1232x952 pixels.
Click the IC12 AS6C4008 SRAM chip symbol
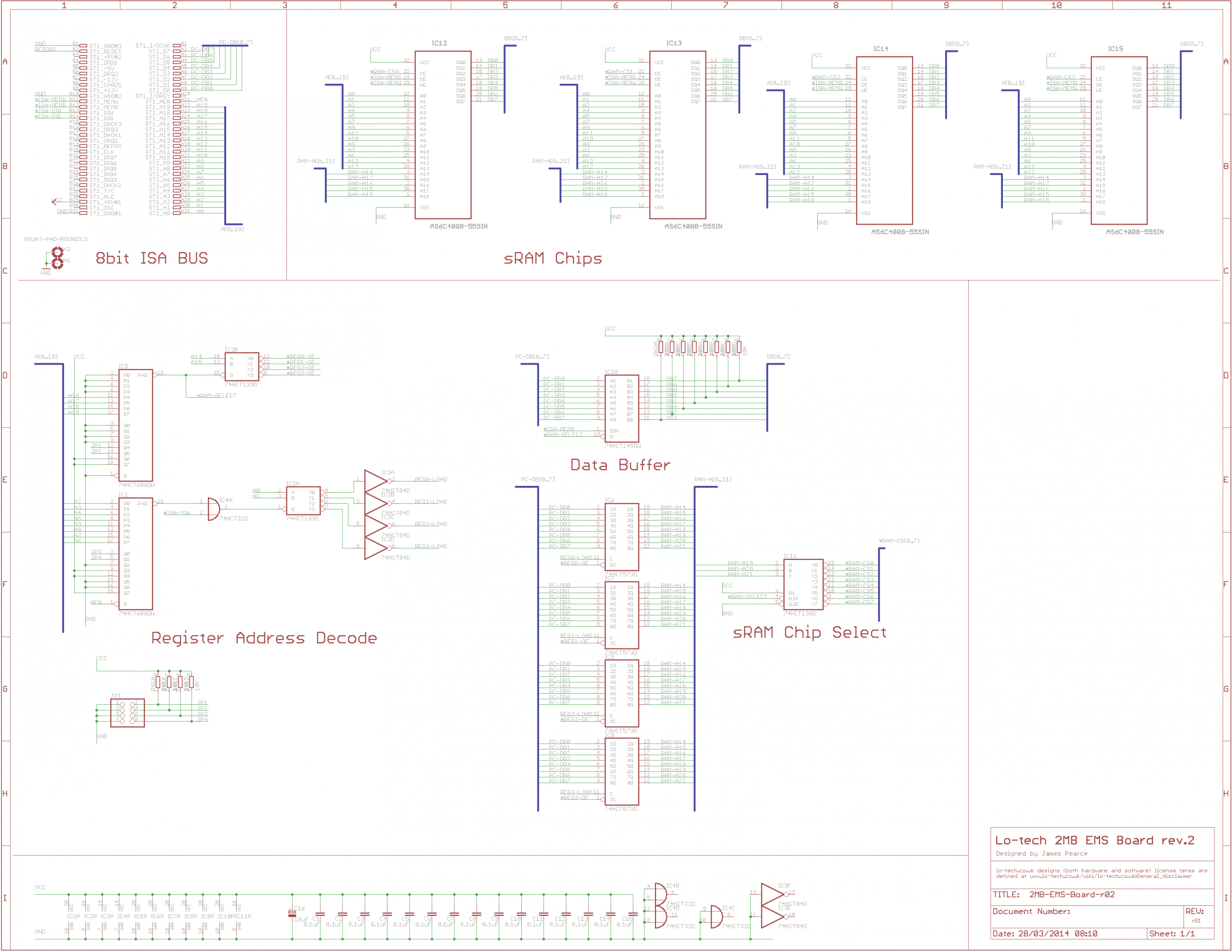coord(443,135)
